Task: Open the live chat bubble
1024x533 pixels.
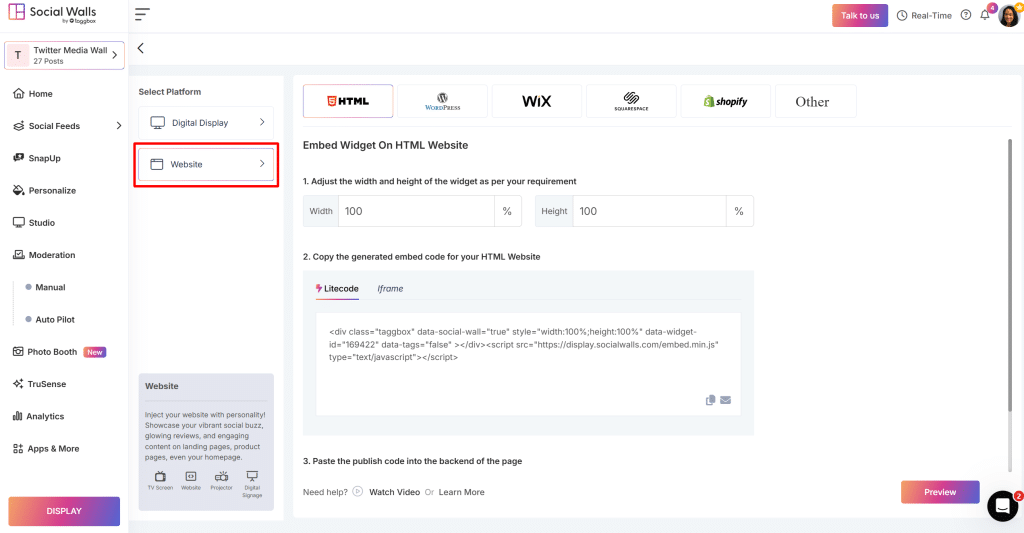Action: tap(1002, 506)
